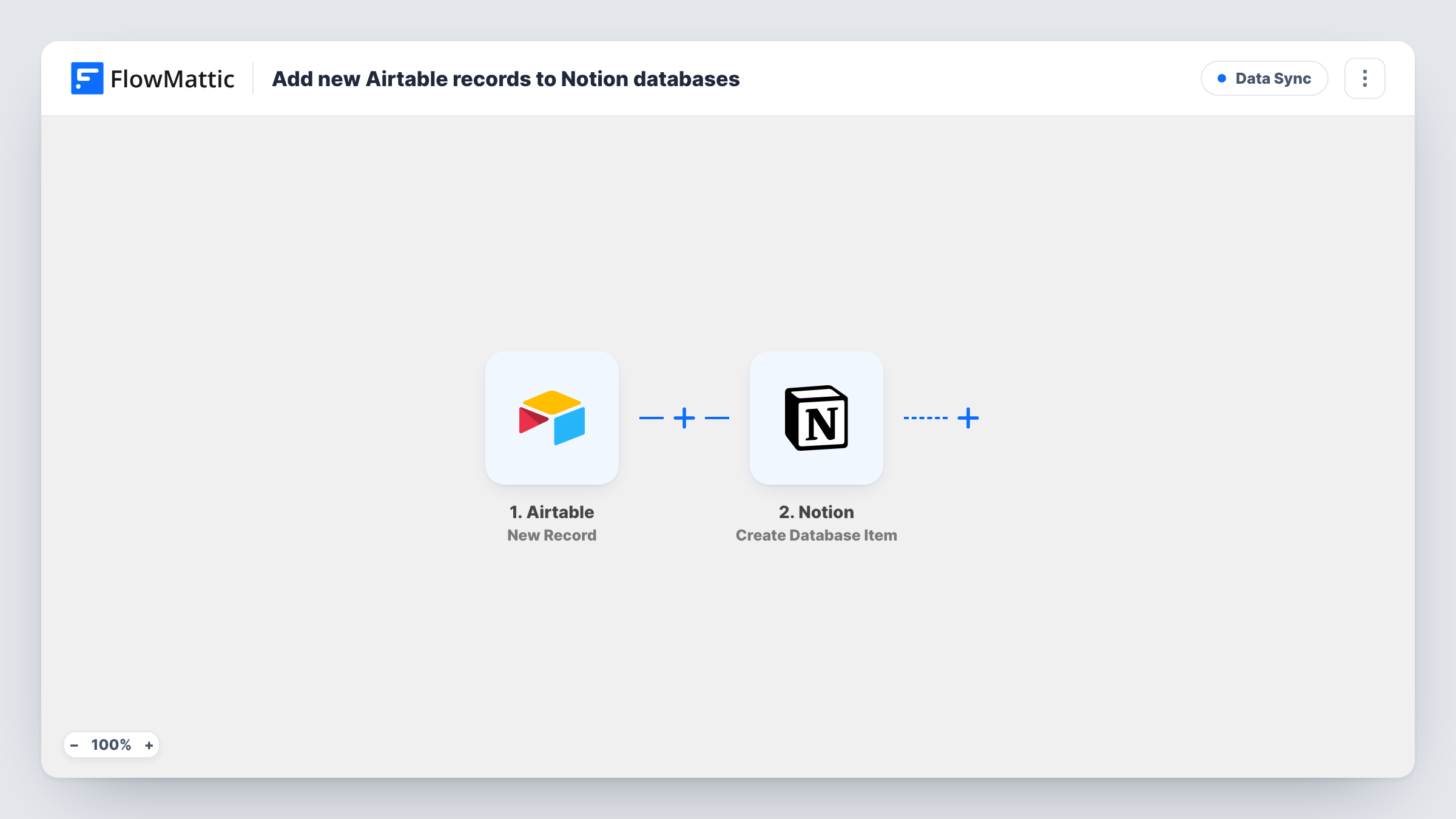Add step between Airtable and Notion

(x=684, y=417)
